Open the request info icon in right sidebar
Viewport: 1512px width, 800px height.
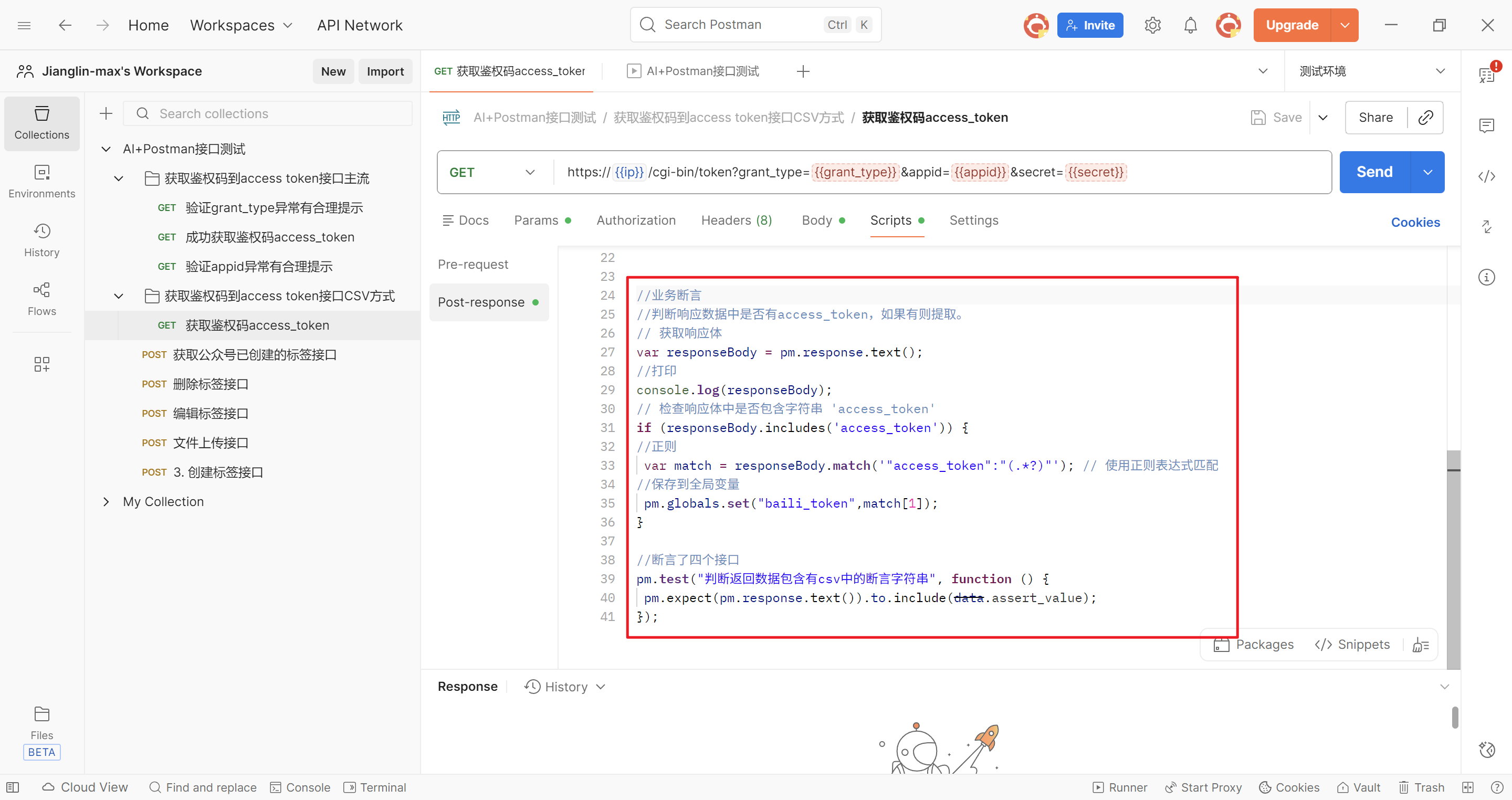coord(1486,277)
